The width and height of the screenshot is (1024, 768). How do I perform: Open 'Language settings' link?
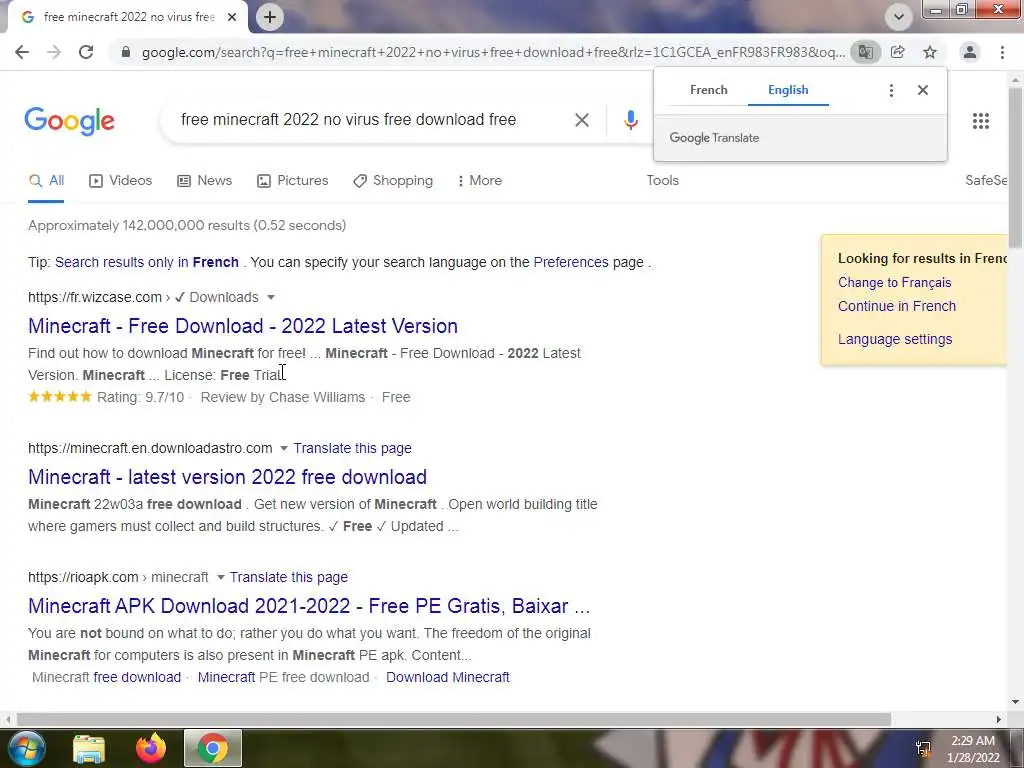point(895,340)
